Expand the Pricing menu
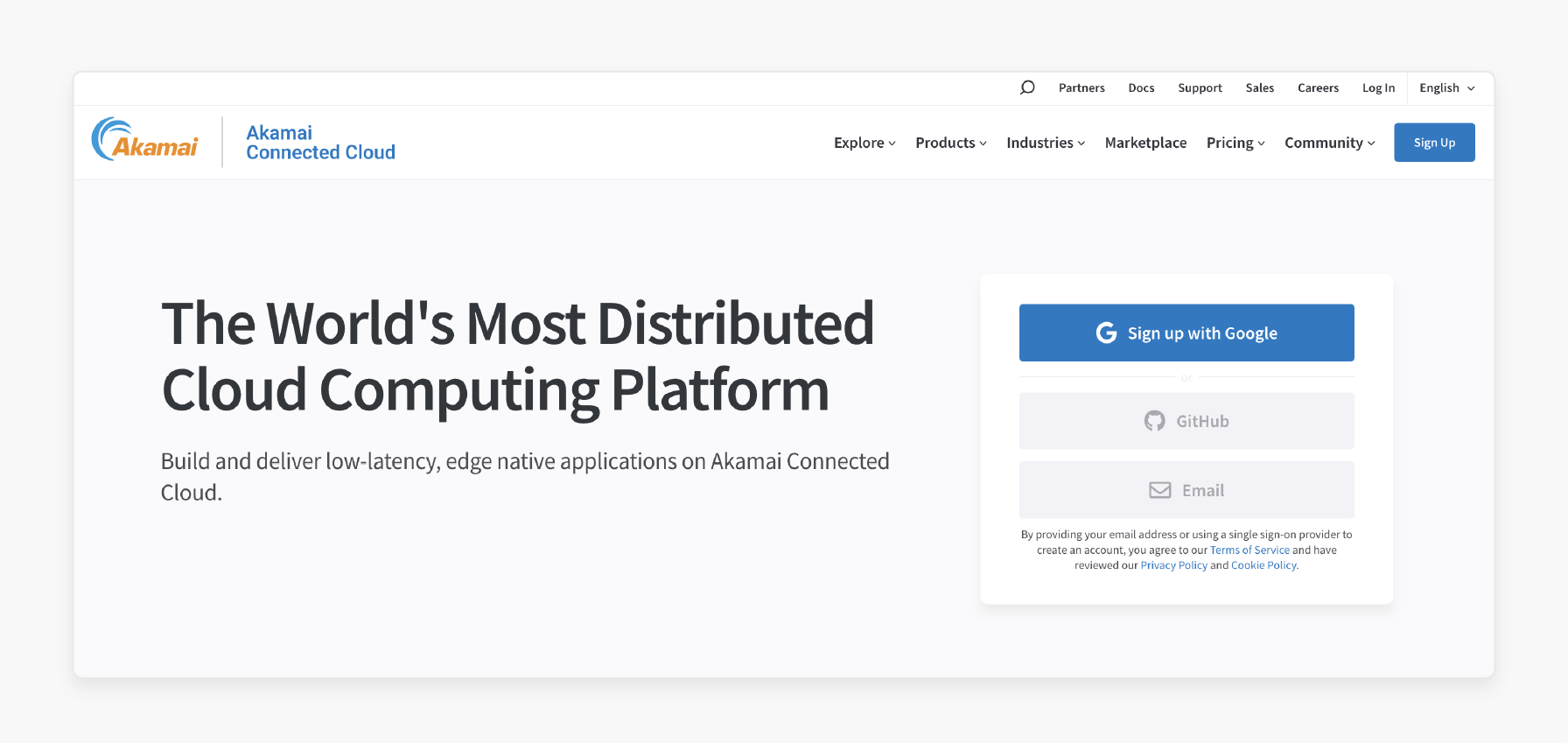Viewport: 1568px width, 743px height. tap(1235, 143)
